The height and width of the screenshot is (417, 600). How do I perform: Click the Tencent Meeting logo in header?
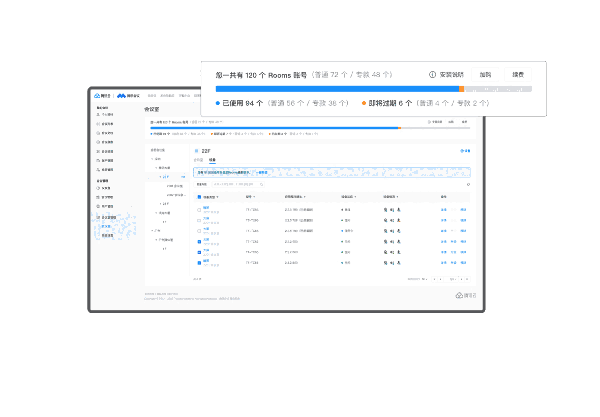click(x=128, y=96)
